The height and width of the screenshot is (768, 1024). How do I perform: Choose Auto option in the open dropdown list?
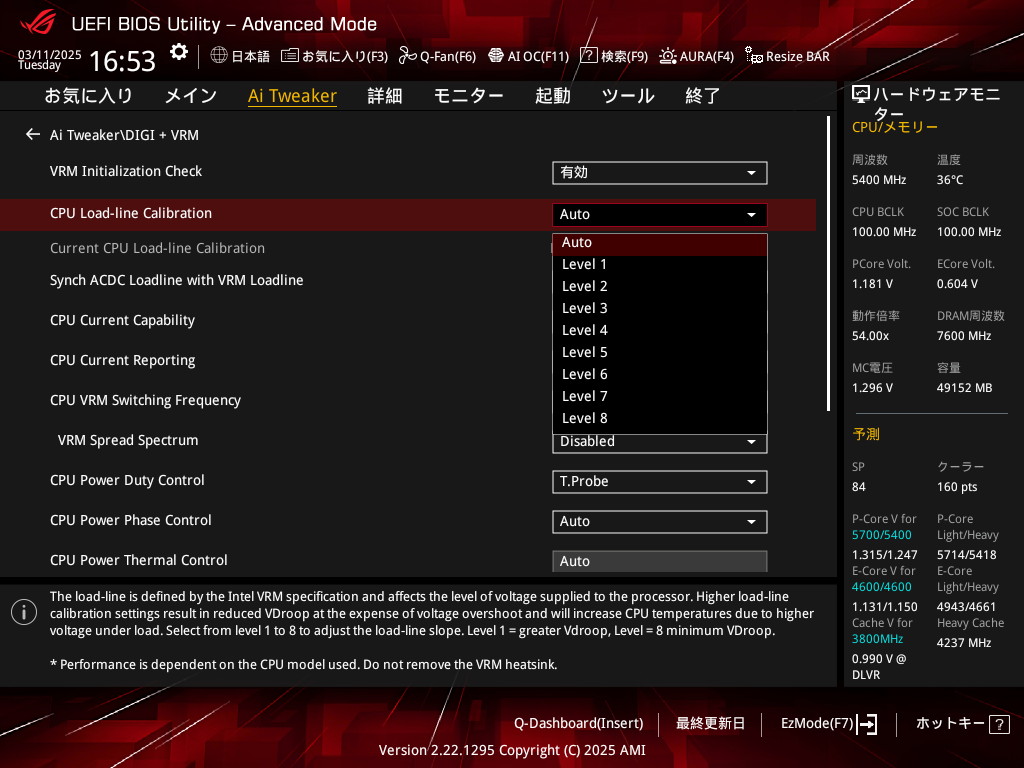pos(577,243)
